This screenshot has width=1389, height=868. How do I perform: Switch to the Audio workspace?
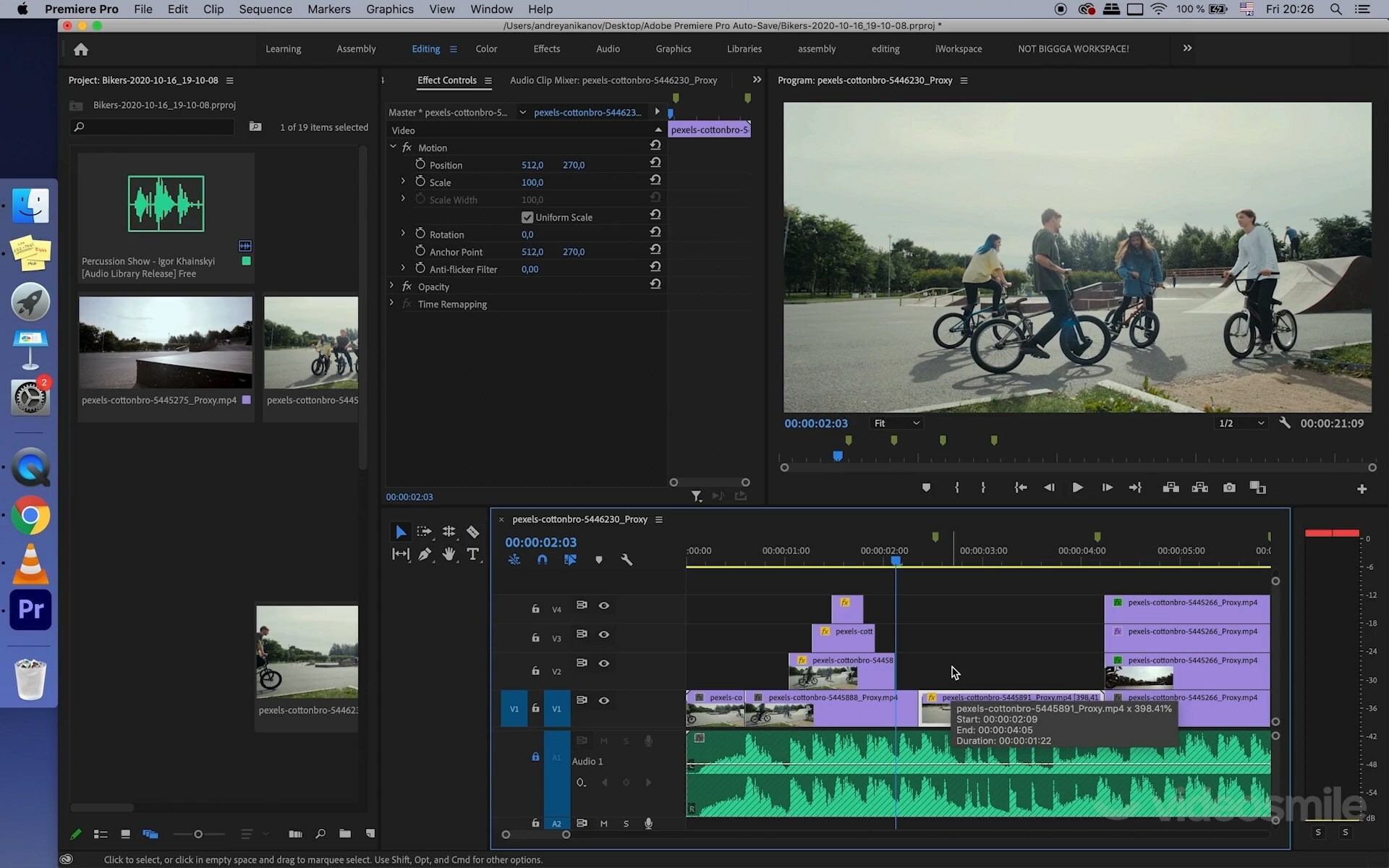coord(608,48)
